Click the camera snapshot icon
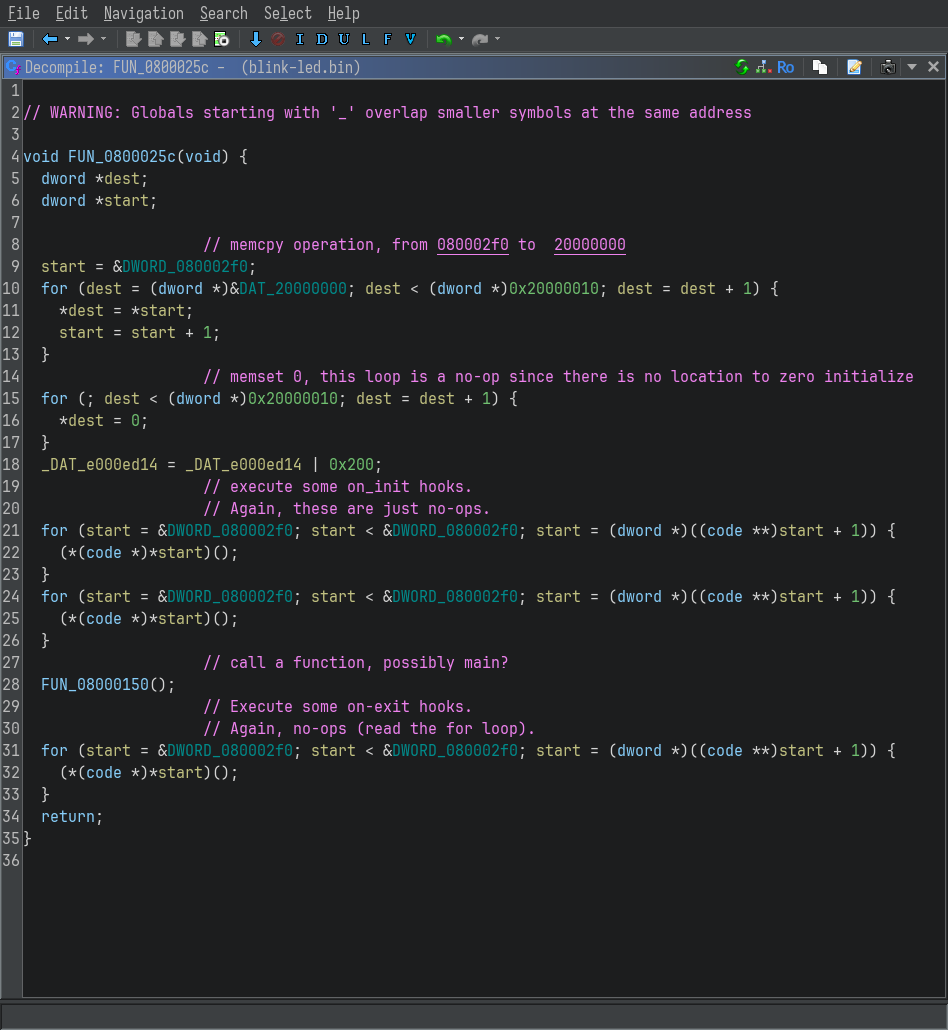 [887, 67]
